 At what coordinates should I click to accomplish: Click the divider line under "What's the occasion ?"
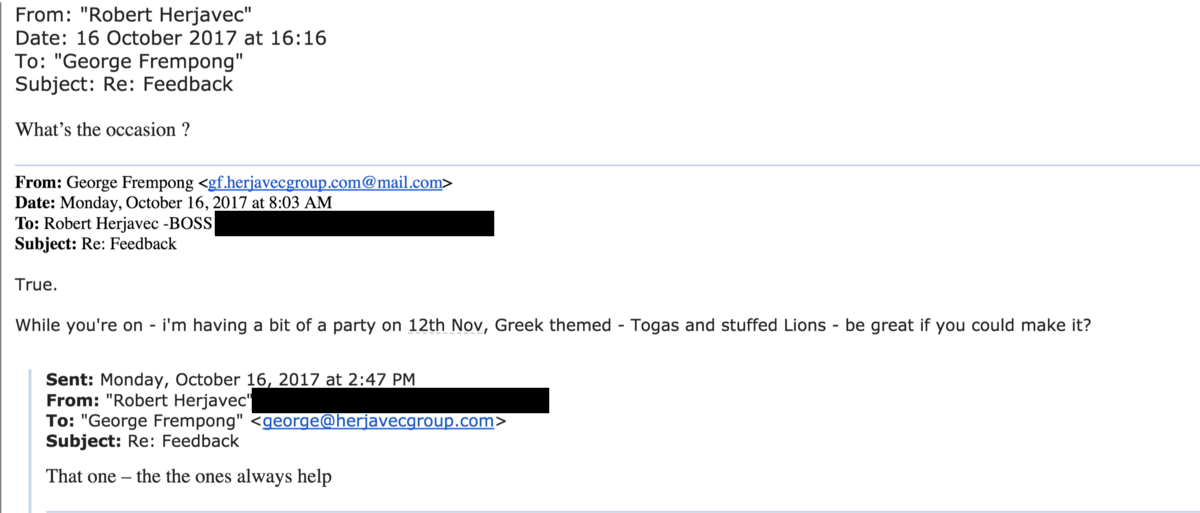[x=607, y=165]
